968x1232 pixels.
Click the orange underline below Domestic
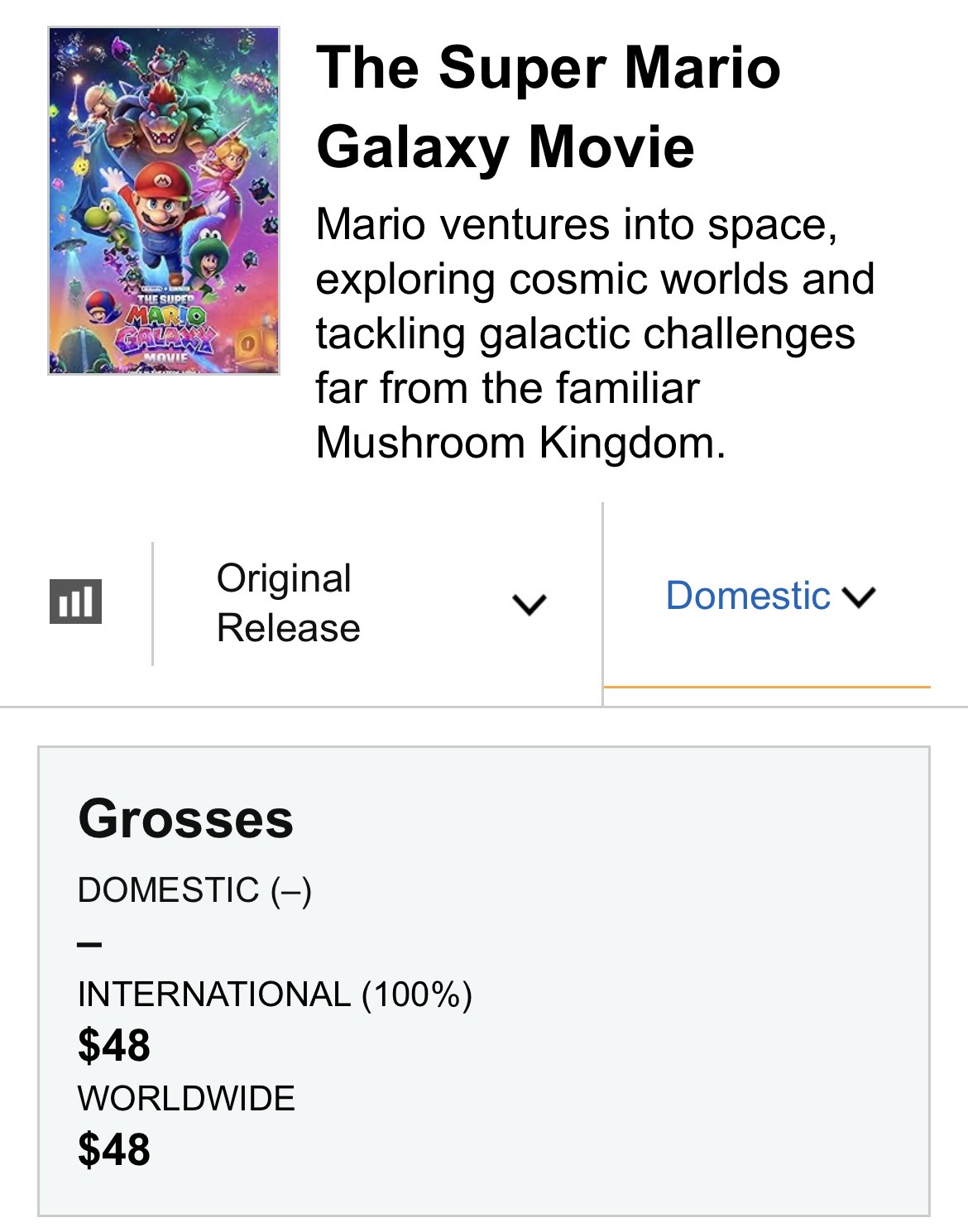(x=767, y=687)
